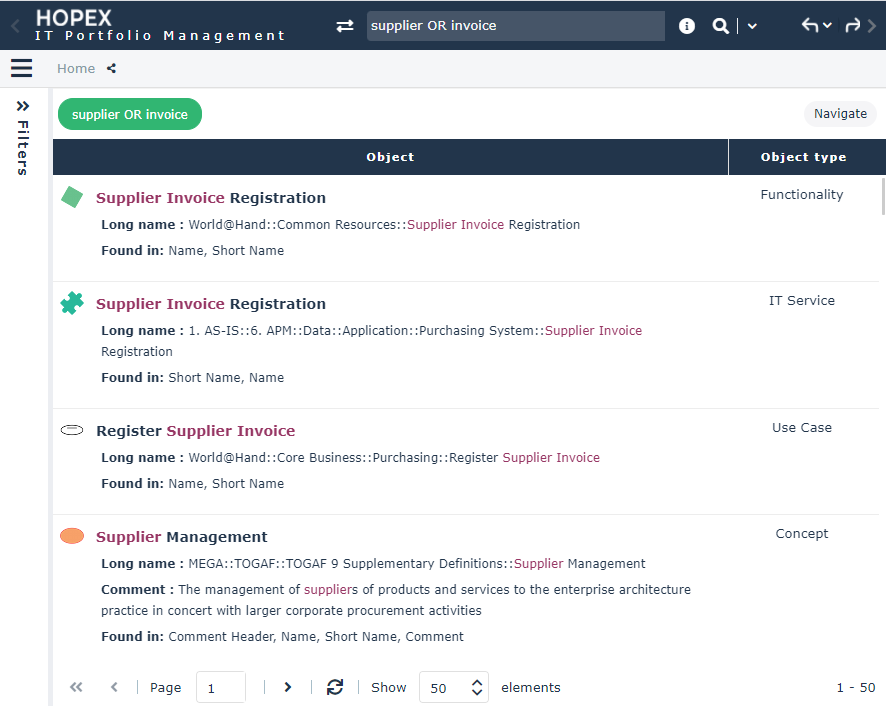Open the search options dropdown arrow
Viewport: 886px width, 706px height.
[x=752, y=26]
